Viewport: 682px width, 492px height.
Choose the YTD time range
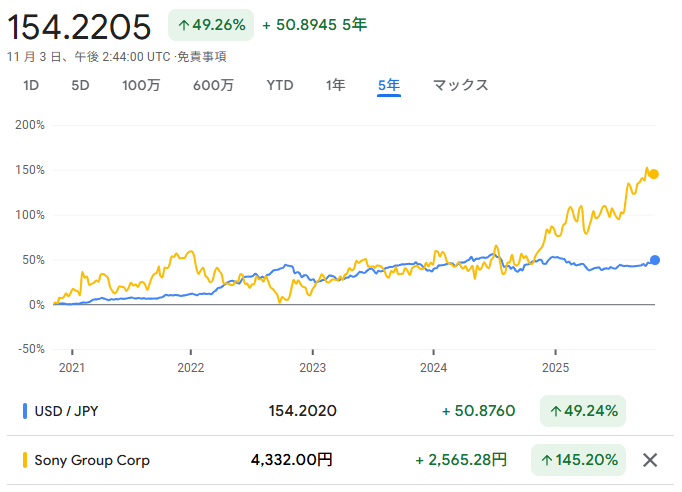click(280, 85)
